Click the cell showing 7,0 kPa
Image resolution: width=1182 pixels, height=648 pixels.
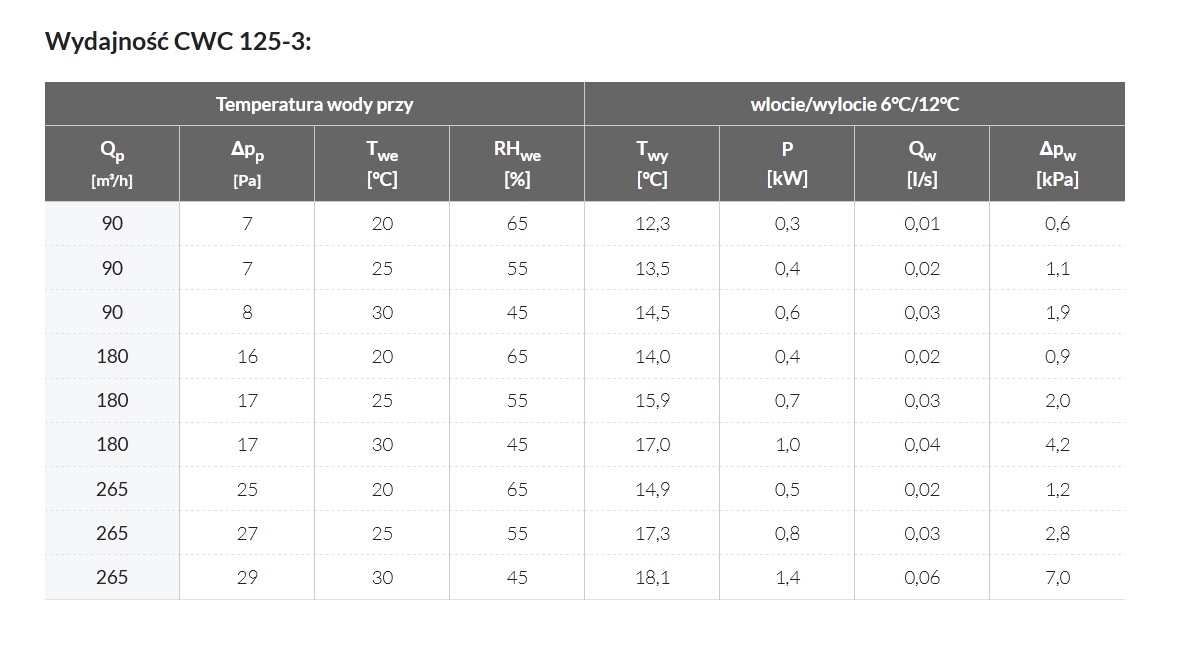[x=1057, y=577]
